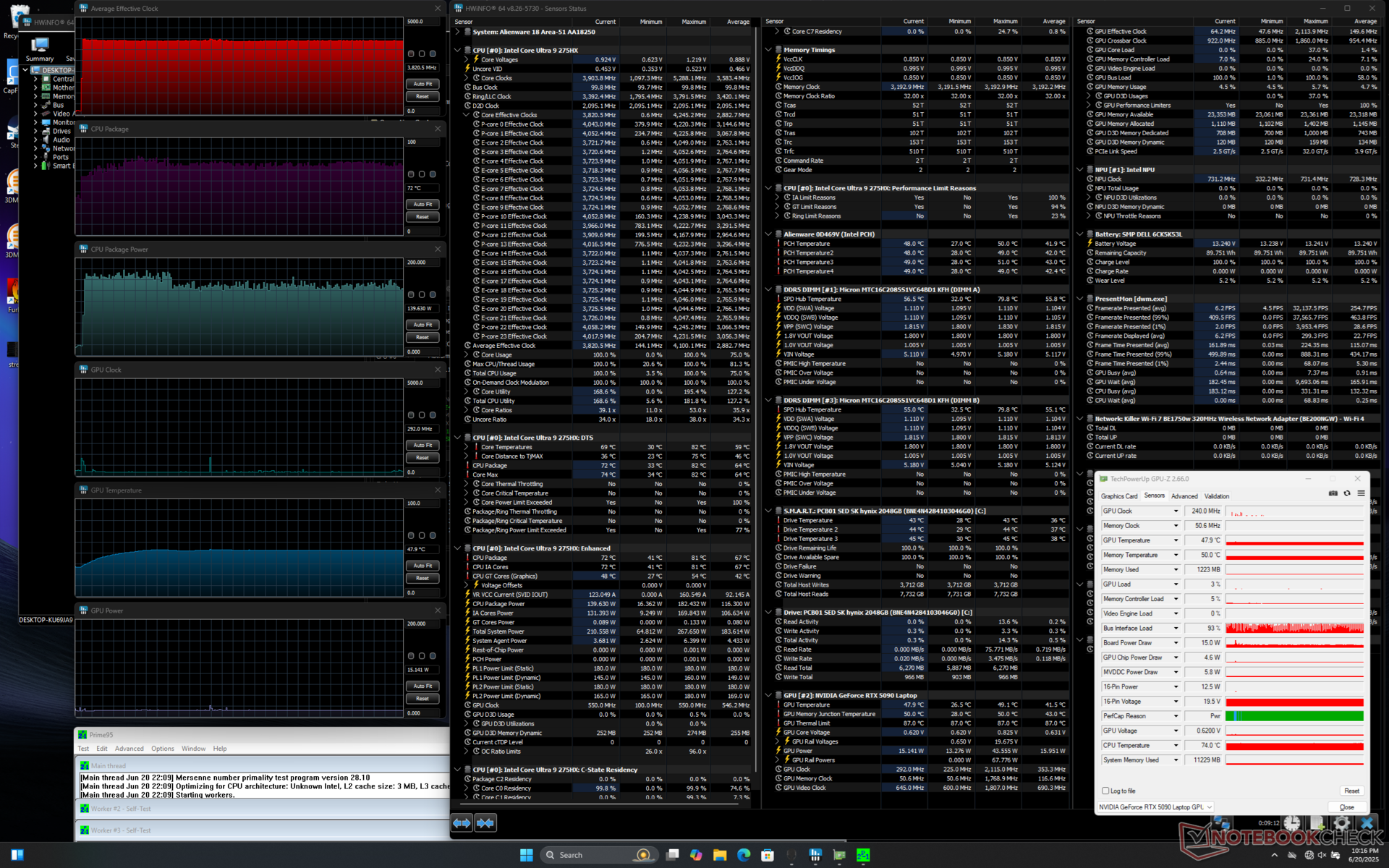Click the GPU-Z refresh icon

(1347, 493)
